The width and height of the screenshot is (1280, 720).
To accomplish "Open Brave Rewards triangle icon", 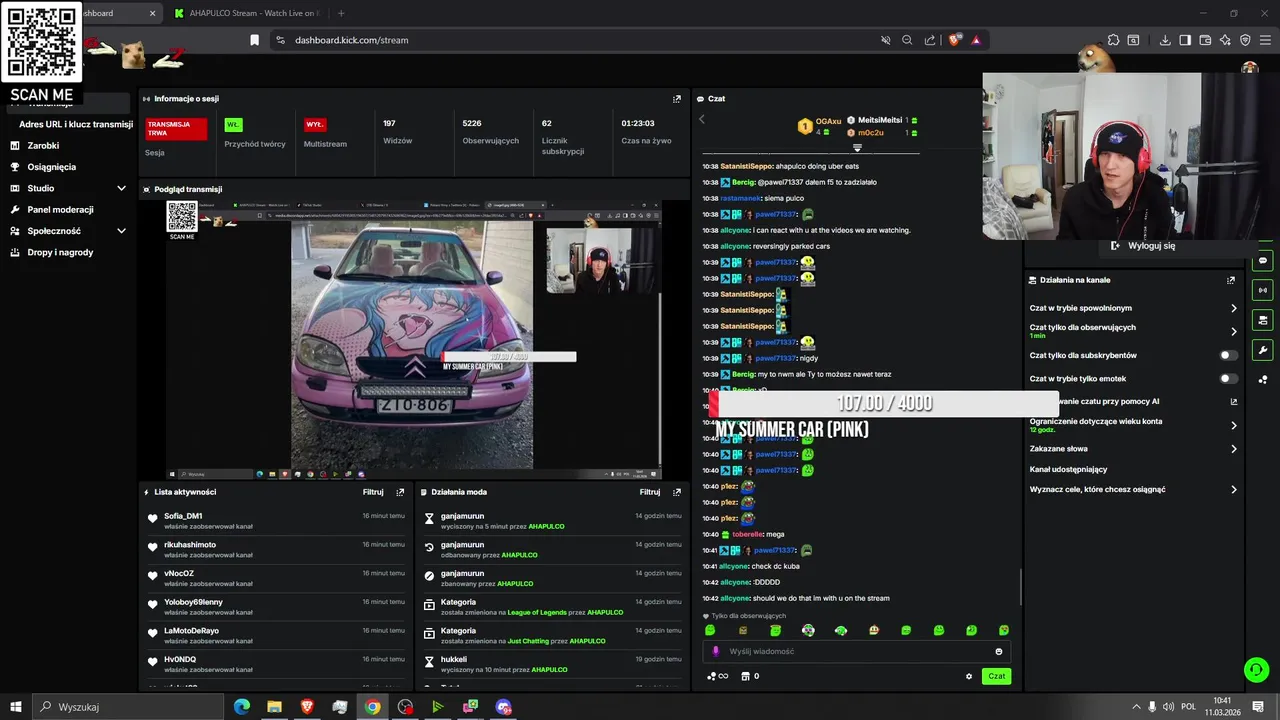I will pyautogui.click(x=976, y=40).
